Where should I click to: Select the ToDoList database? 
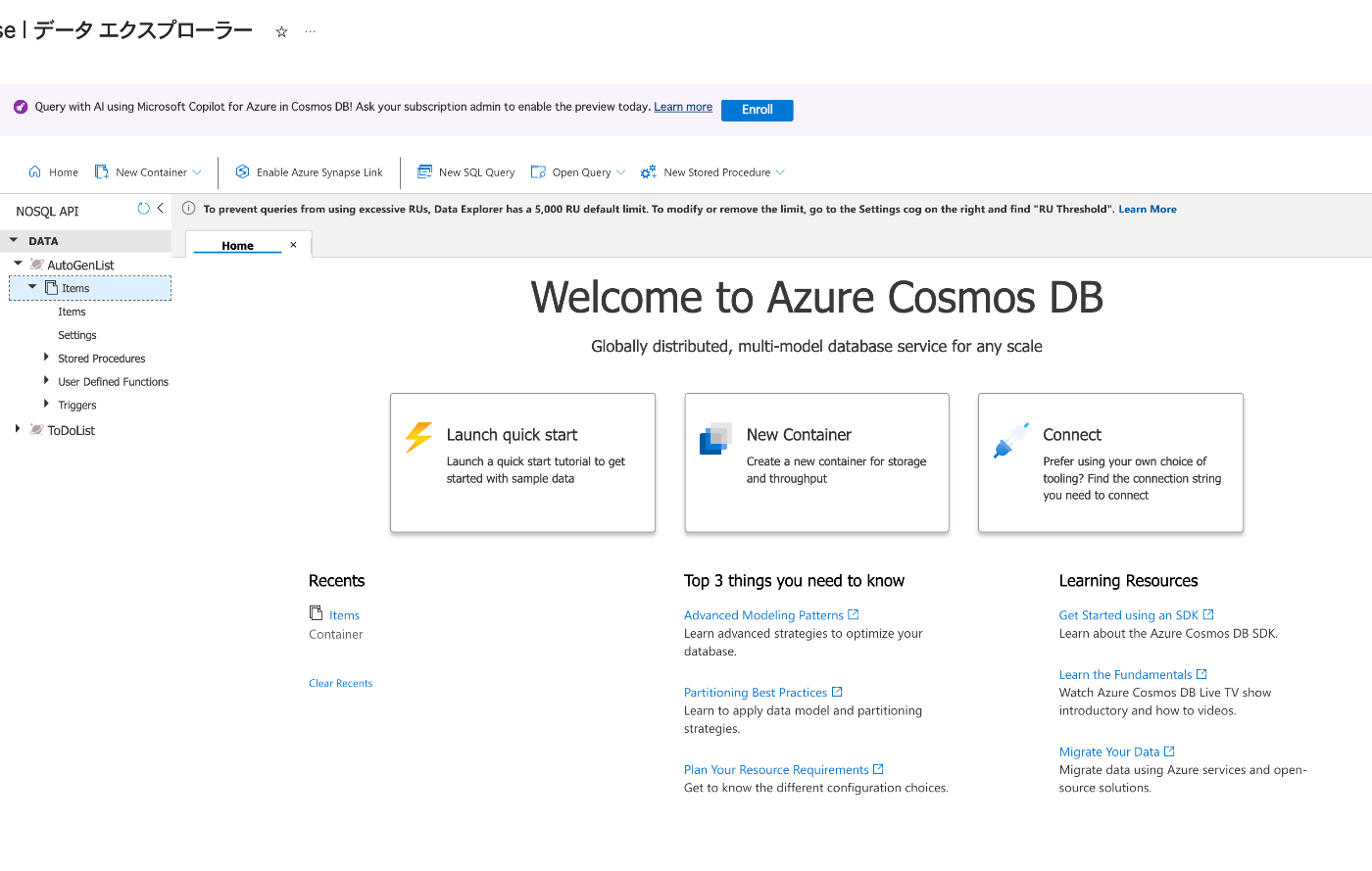[72, 430]
